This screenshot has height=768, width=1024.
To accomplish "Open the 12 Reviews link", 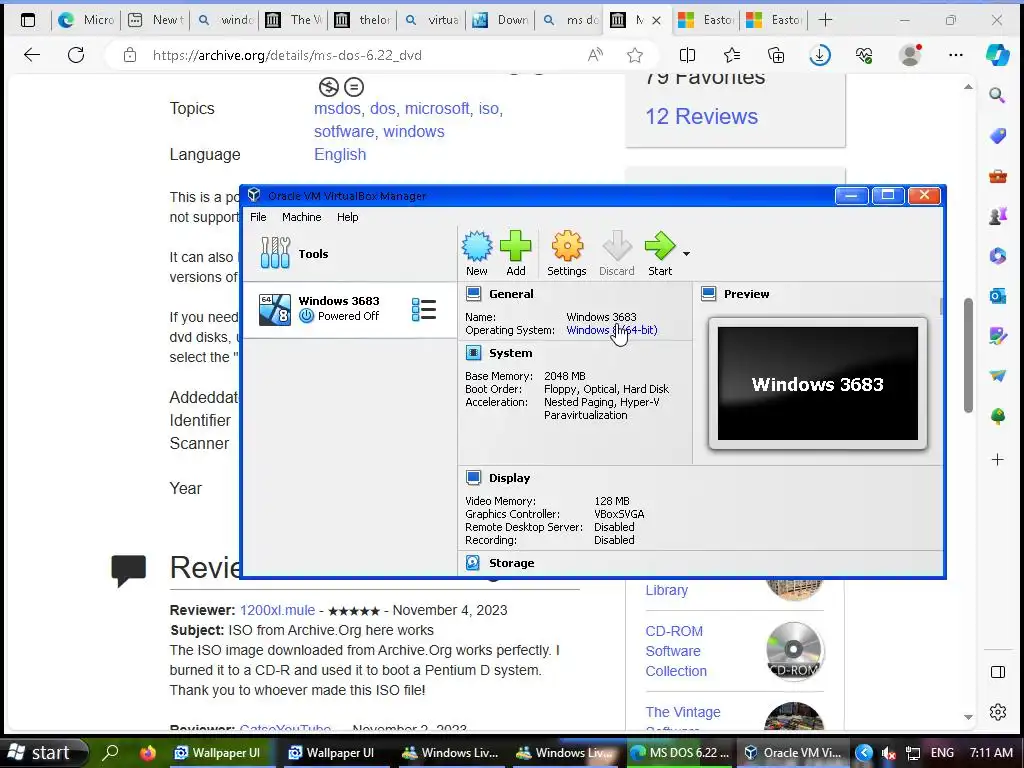I will [x=701, y=116].
